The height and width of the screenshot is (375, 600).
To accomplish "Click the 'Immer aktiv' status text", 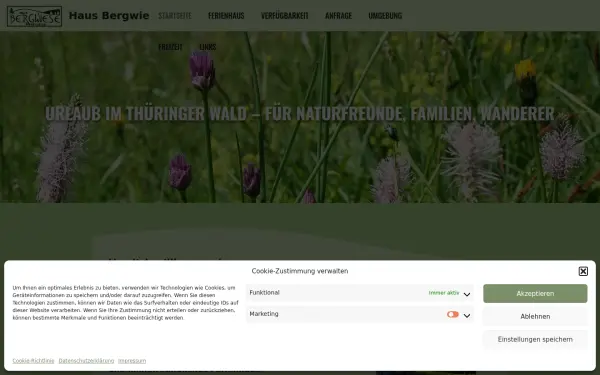I will pyautogui.click(x=444, y=293).
